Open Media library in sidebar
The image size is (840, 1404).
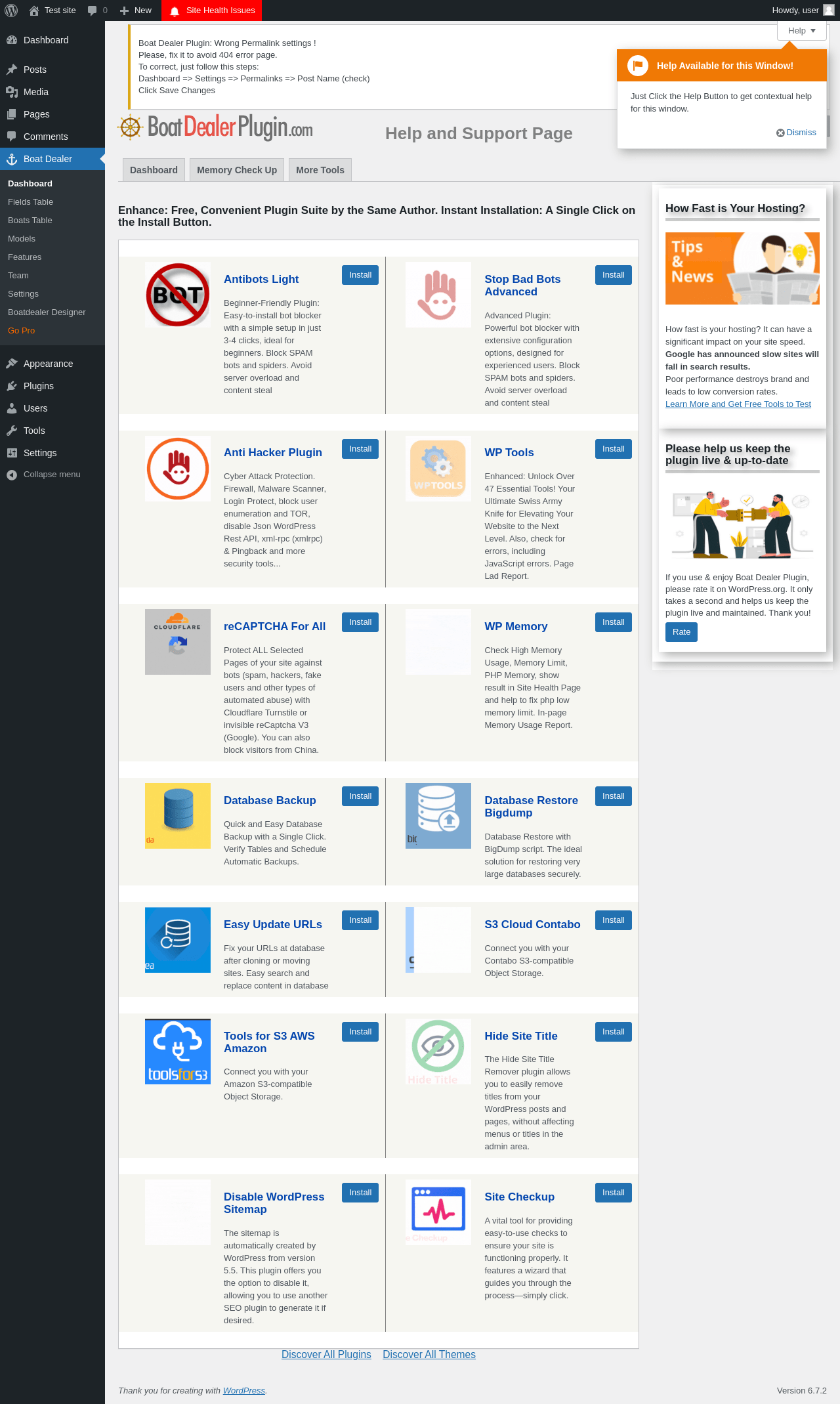pyautogui.click(x=52, y=92)
